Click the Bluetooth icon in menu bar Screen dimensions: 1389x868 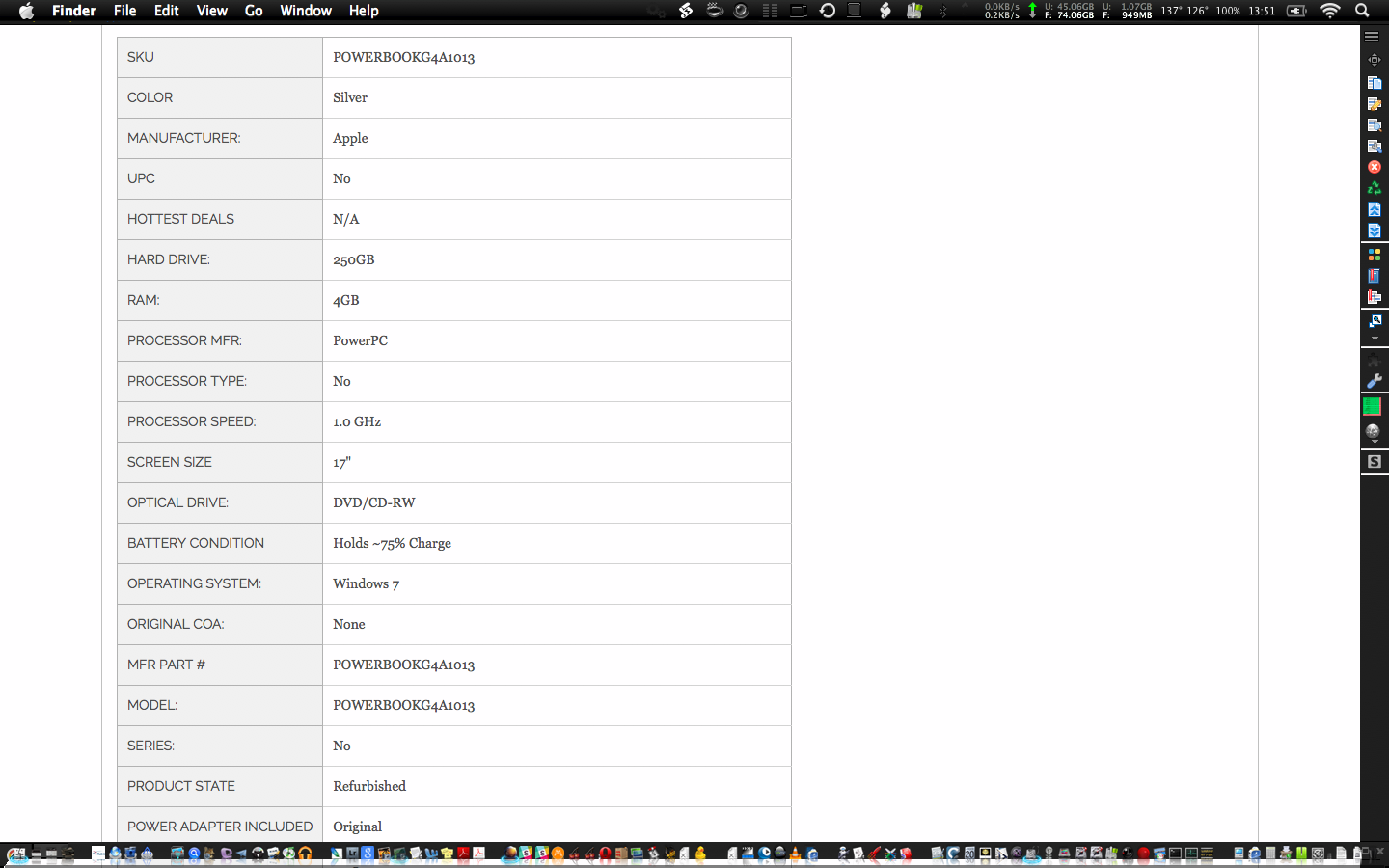pos(943,11)
